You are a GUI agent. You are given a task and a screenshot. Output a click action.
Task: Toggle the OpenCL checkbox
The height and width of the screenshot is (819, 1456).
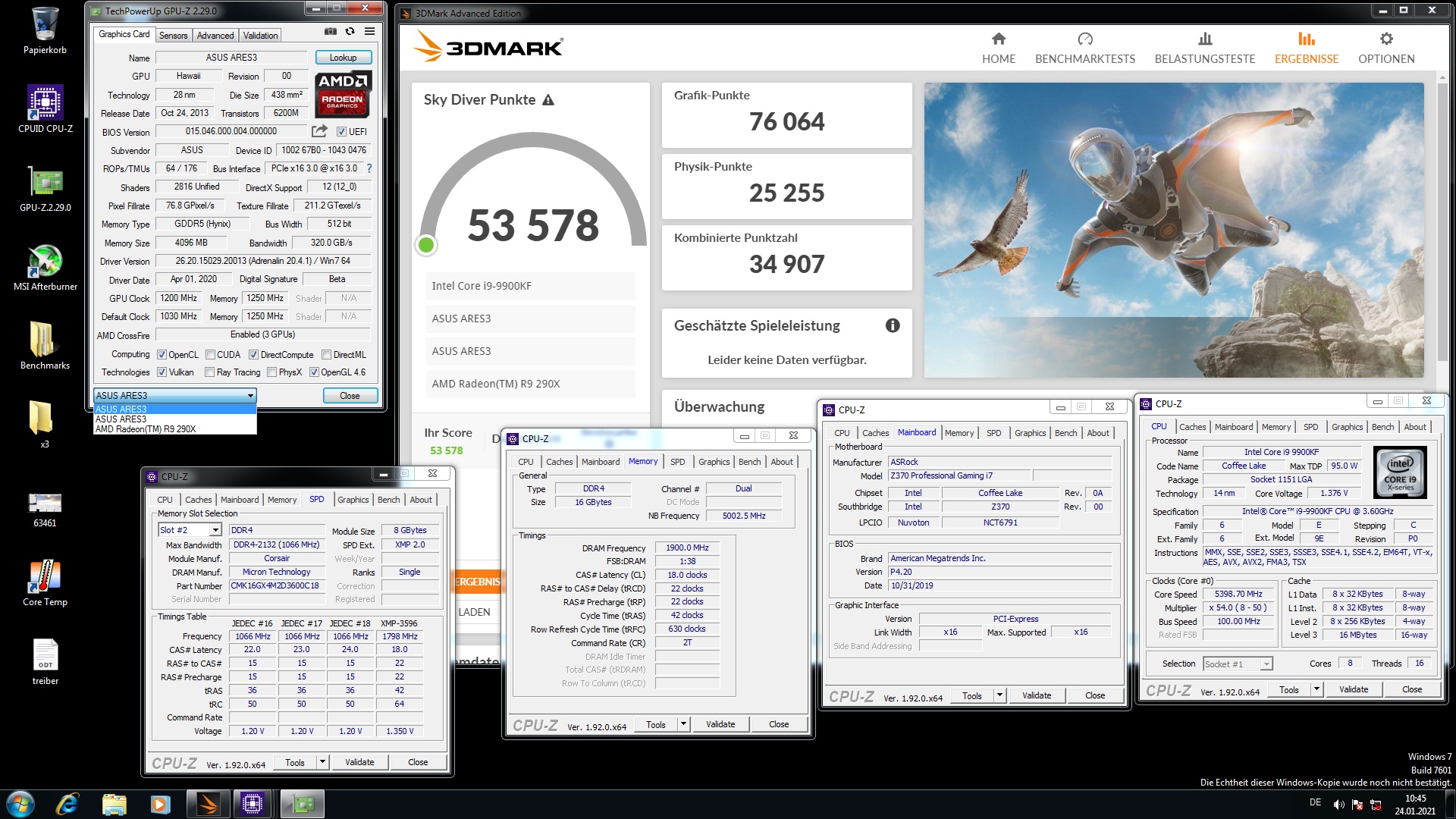point(162,355)
